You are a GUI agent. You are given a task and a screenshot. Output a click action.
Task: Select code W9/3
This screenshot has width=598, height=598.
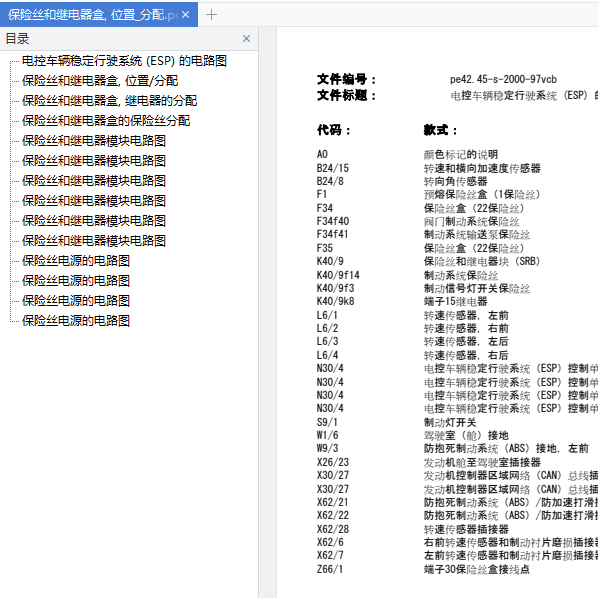click(328, 448)
